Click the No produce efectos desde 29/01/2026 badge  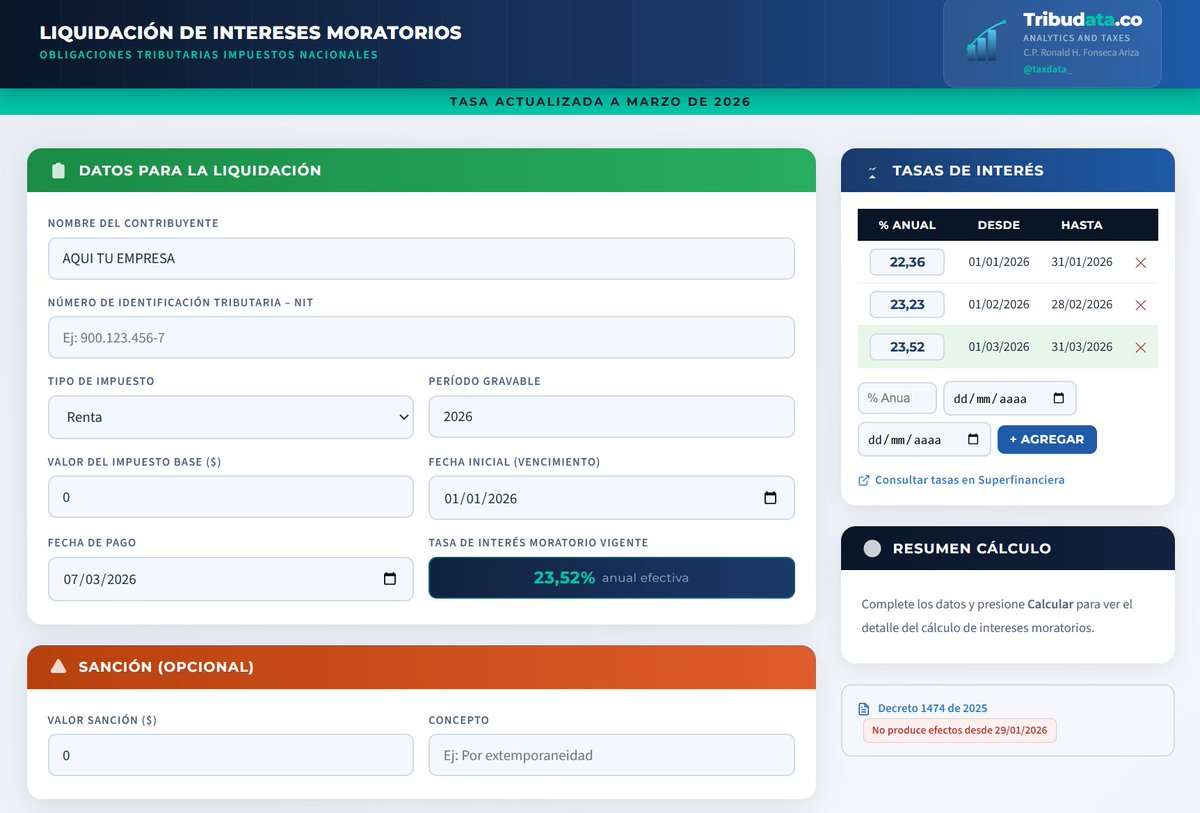coord(960,730)
